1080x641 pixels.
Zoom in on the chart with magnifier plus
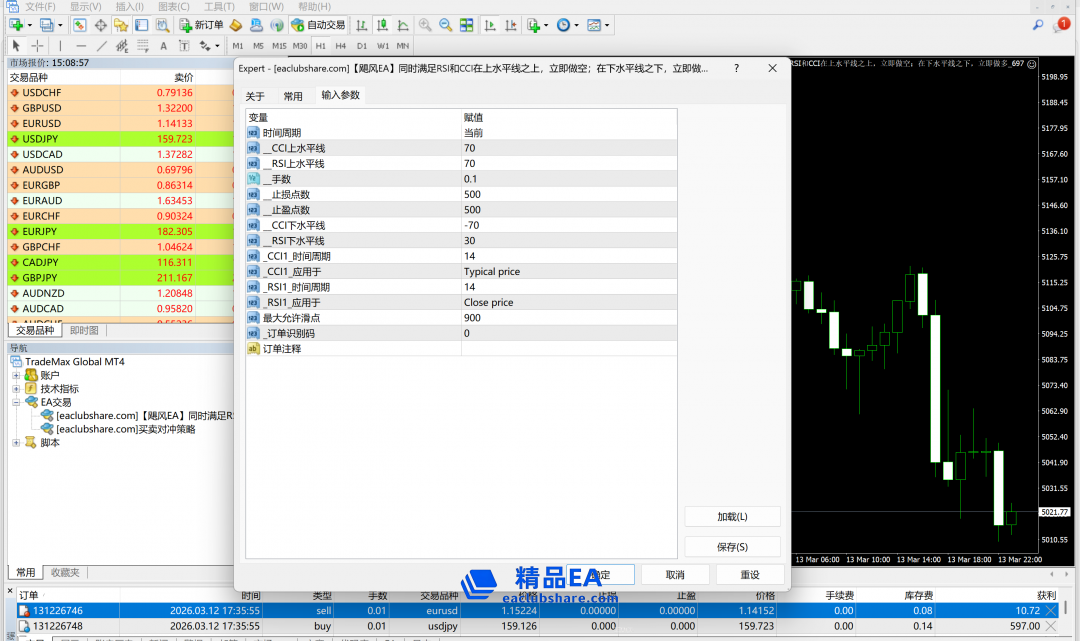425,25
